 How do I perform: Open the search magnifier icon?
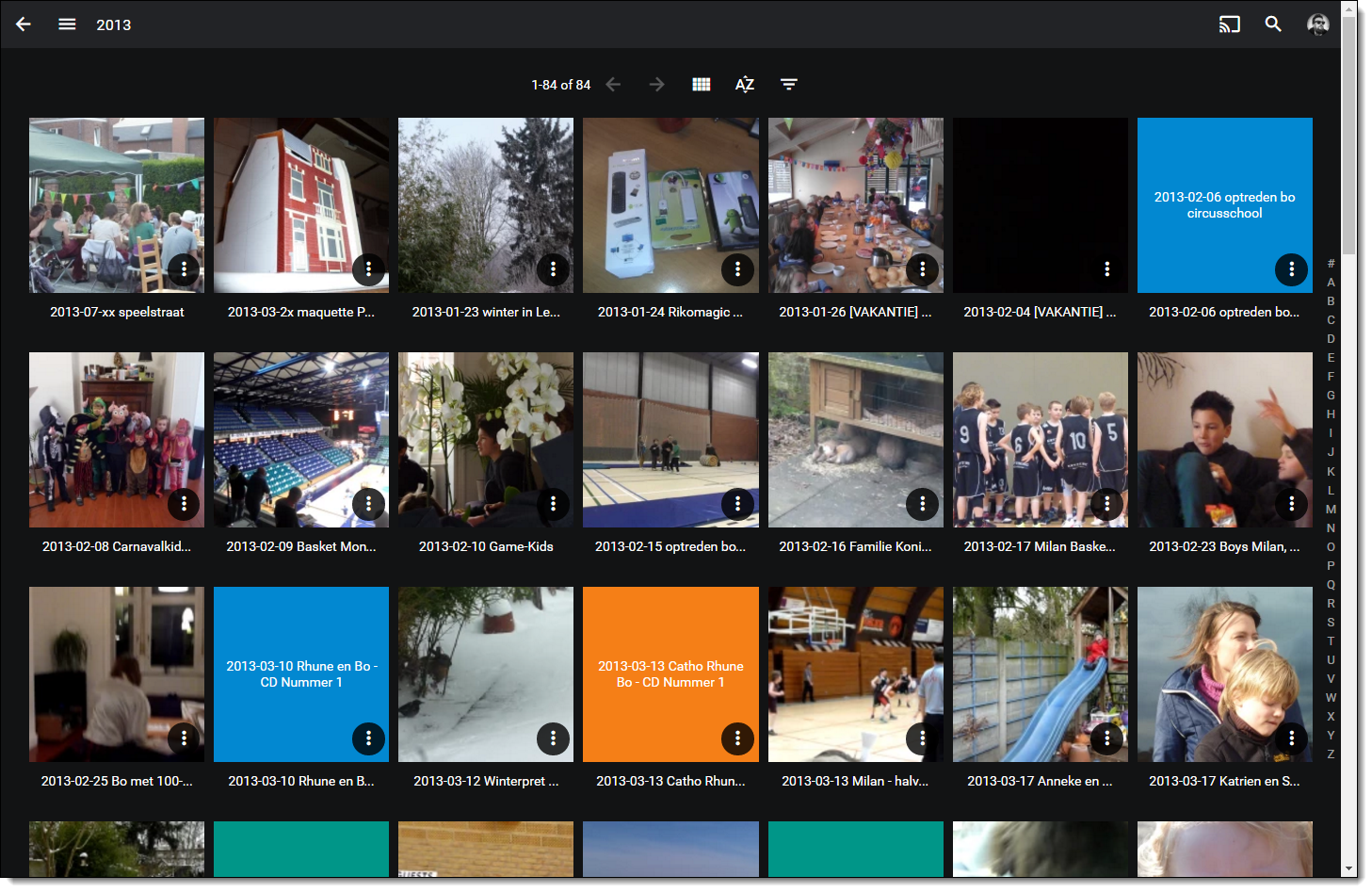pos(1273,24)
